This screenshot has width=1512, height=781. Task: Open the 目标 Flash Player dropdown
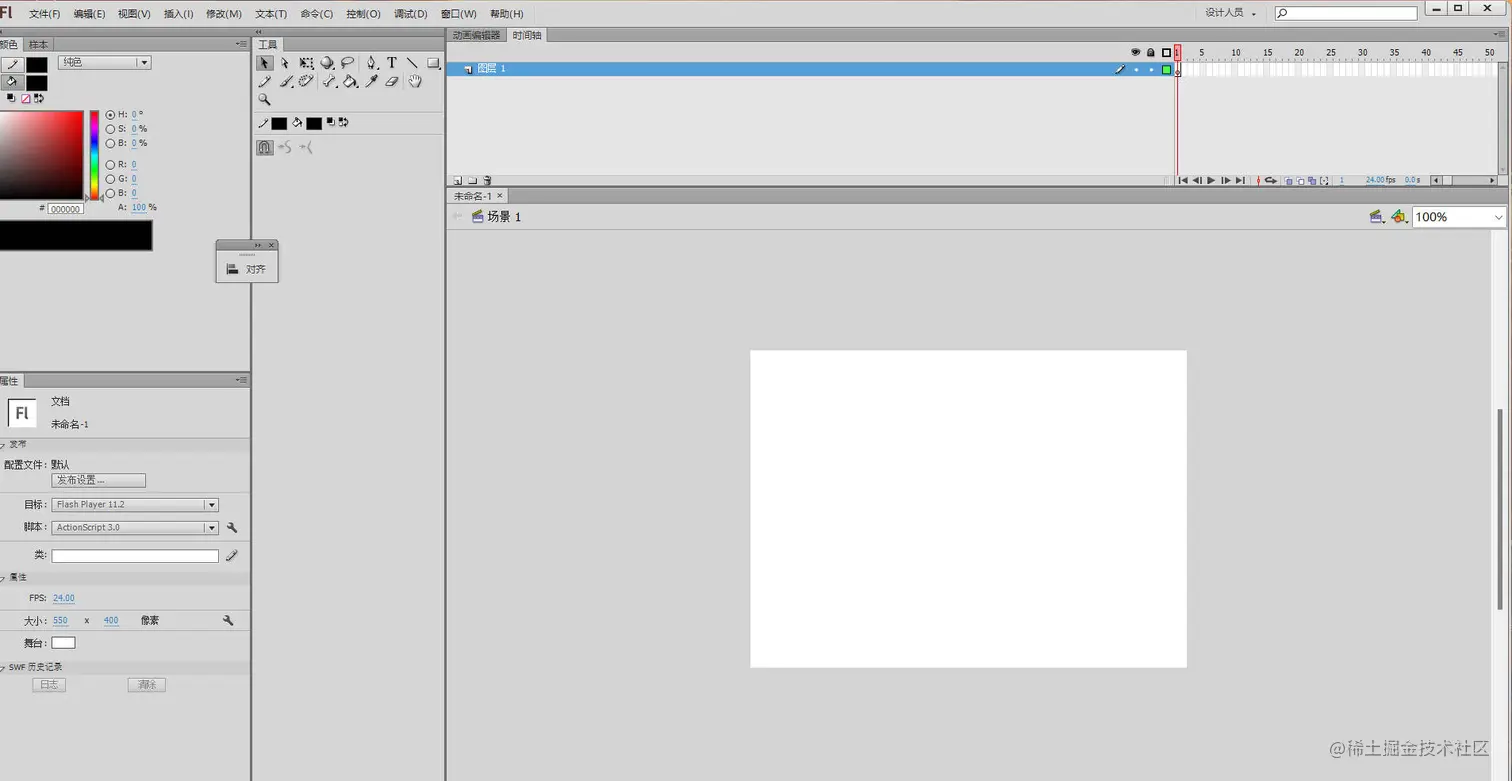point(211,505)
